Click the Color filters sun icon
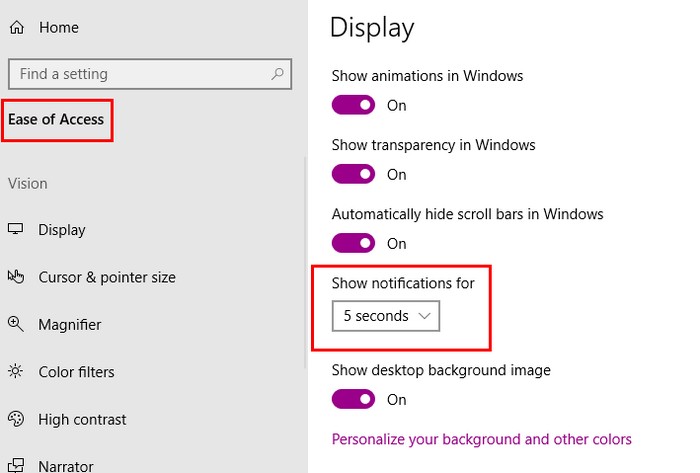Viewport: 700px width, 473px height. pos(16,372)
